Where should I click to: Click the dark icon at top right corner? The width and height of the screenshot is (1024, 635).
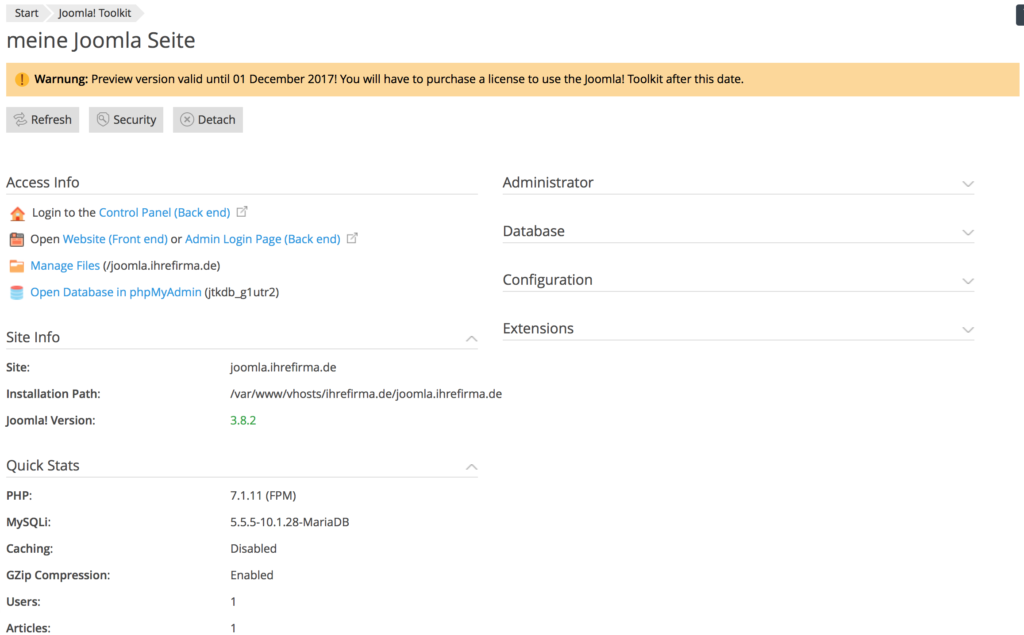pyautogui.click(x=1019, y=16)
